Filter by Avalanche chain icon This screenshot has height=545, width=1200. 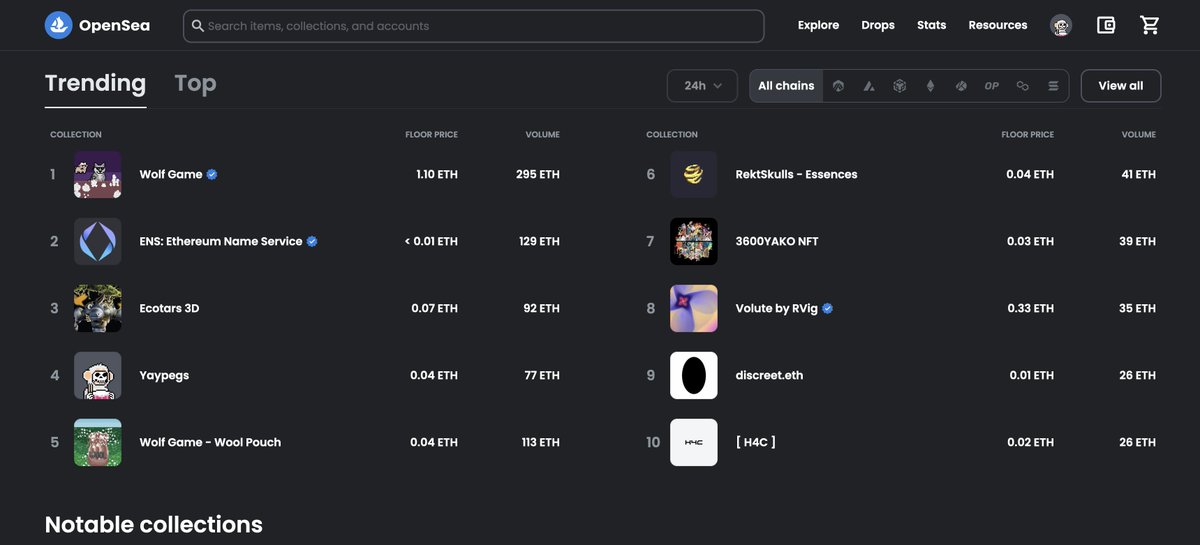tap(869, 86)
